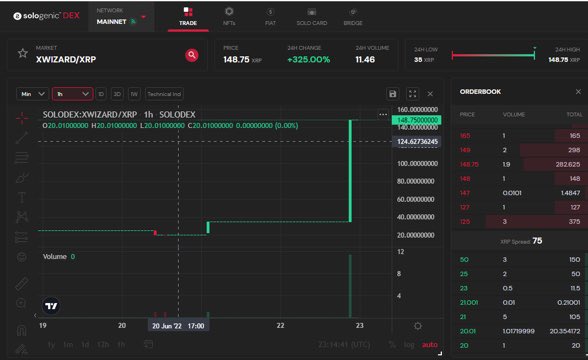Screen dimensions: 588x360
Task: Select buy order at price 25
Action: 520,274
